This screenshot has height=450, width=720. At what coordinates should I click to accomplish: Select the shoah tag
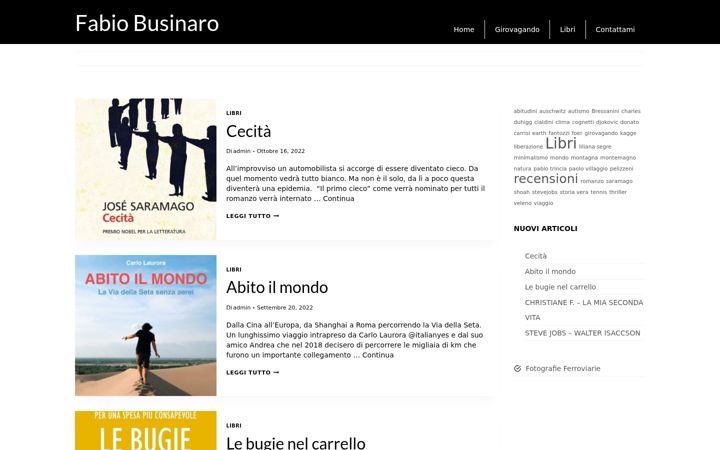522,192
